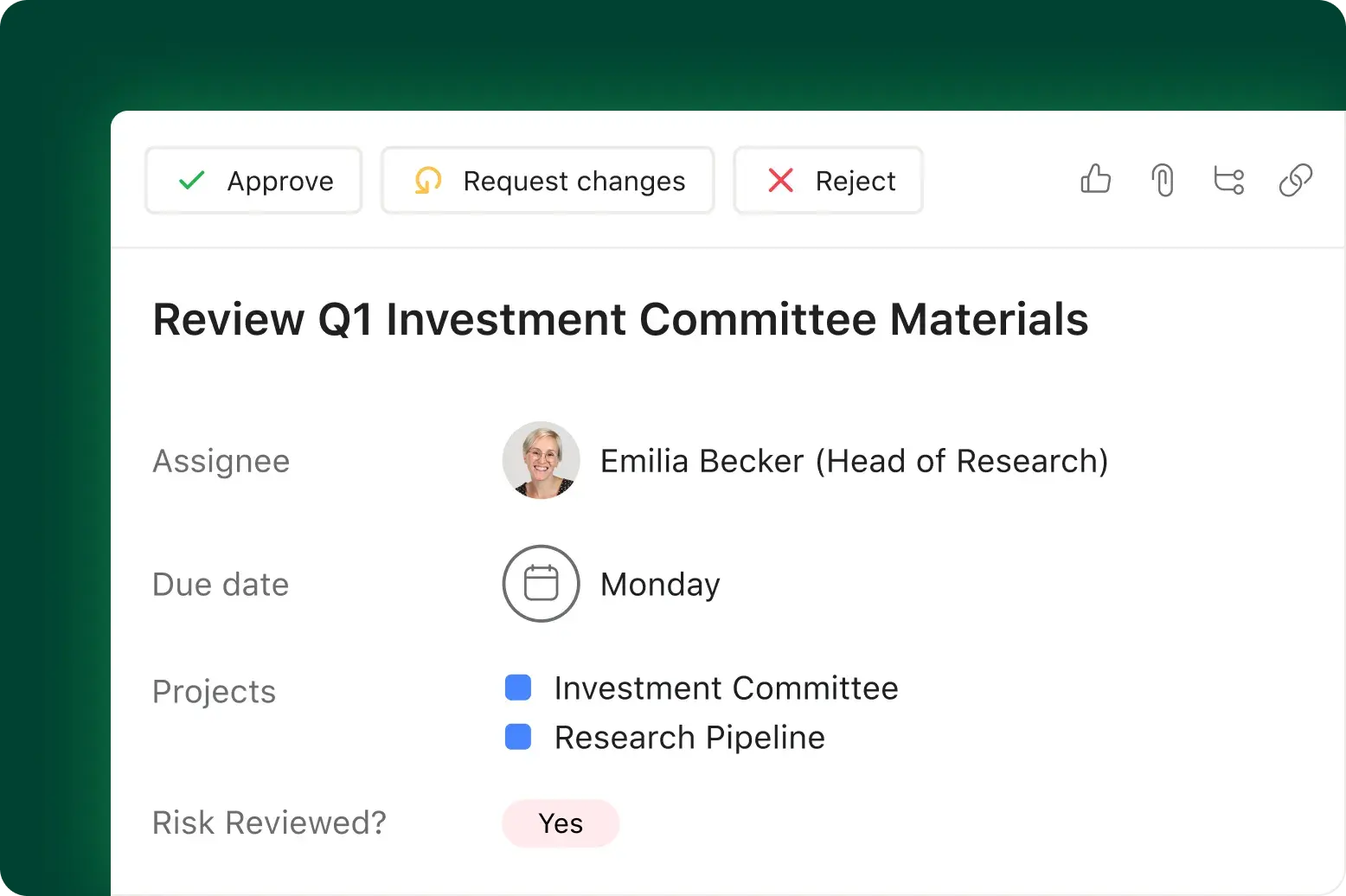Add a subtask via the subtask icon
The width and height of the screenshot is (1346, 896).
tap(1228, 180)
